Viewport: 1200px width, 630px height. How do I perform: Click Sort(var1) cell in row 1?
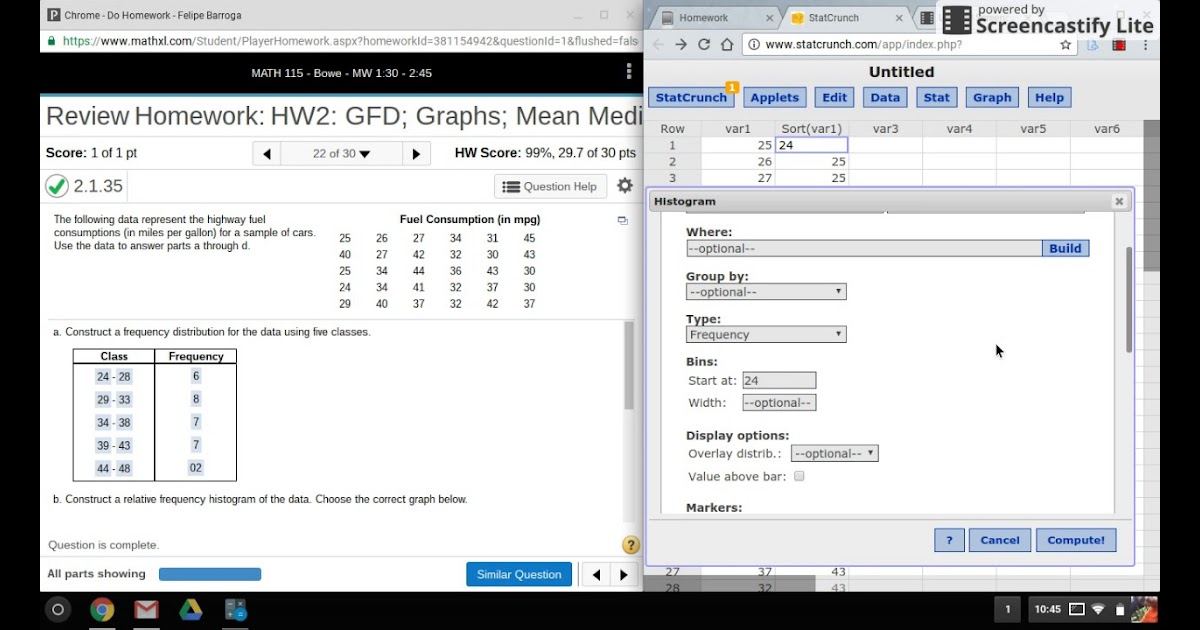pyautogui.click(x=812, y=145)
